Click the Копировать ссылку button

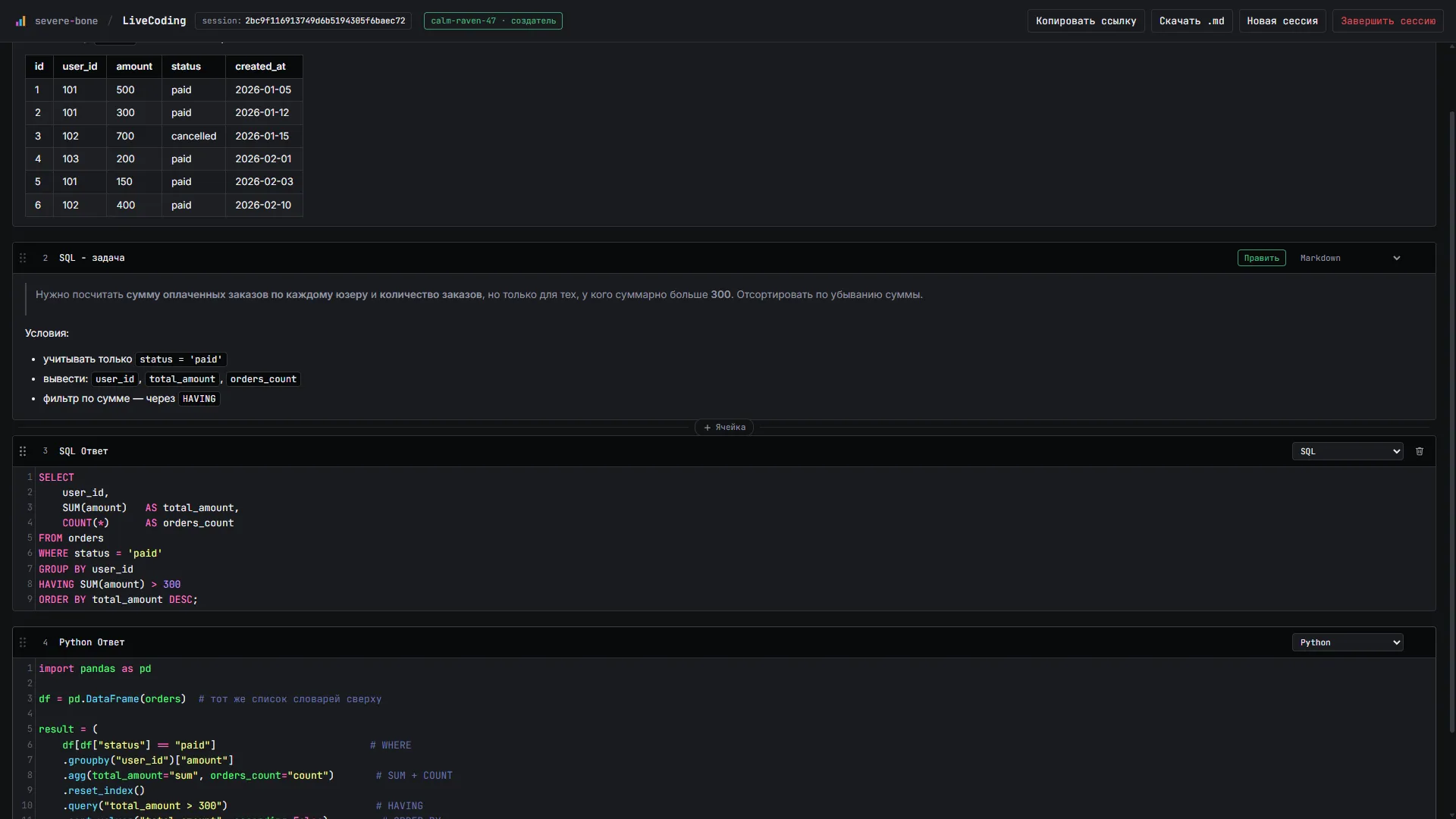pyautogui.click(x=1086, y=21)
